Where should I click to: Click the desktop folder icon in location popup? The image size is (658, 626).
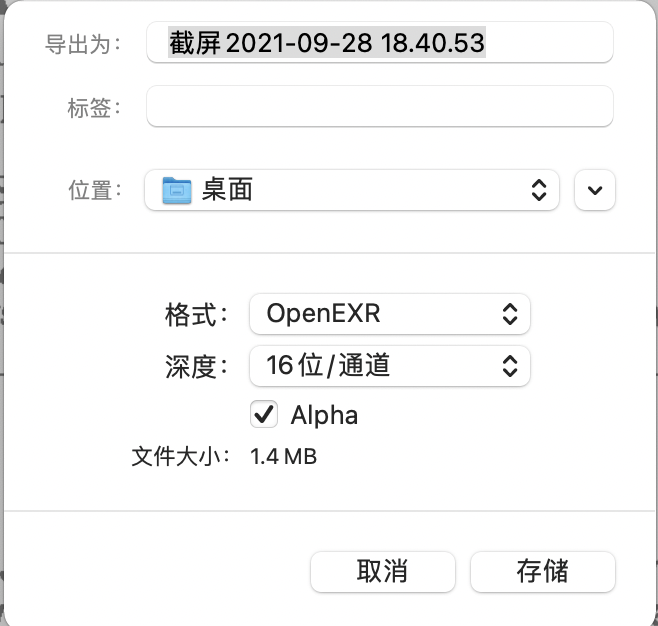coord(177,190)
